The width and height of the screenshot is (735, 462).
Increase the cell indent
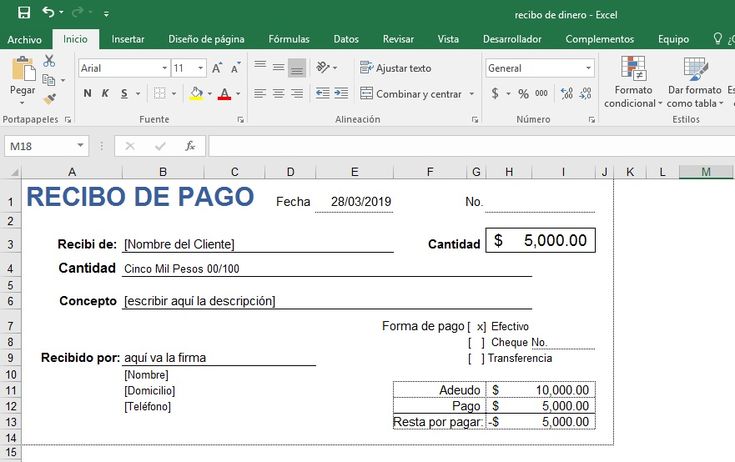[x=341, y=93]
